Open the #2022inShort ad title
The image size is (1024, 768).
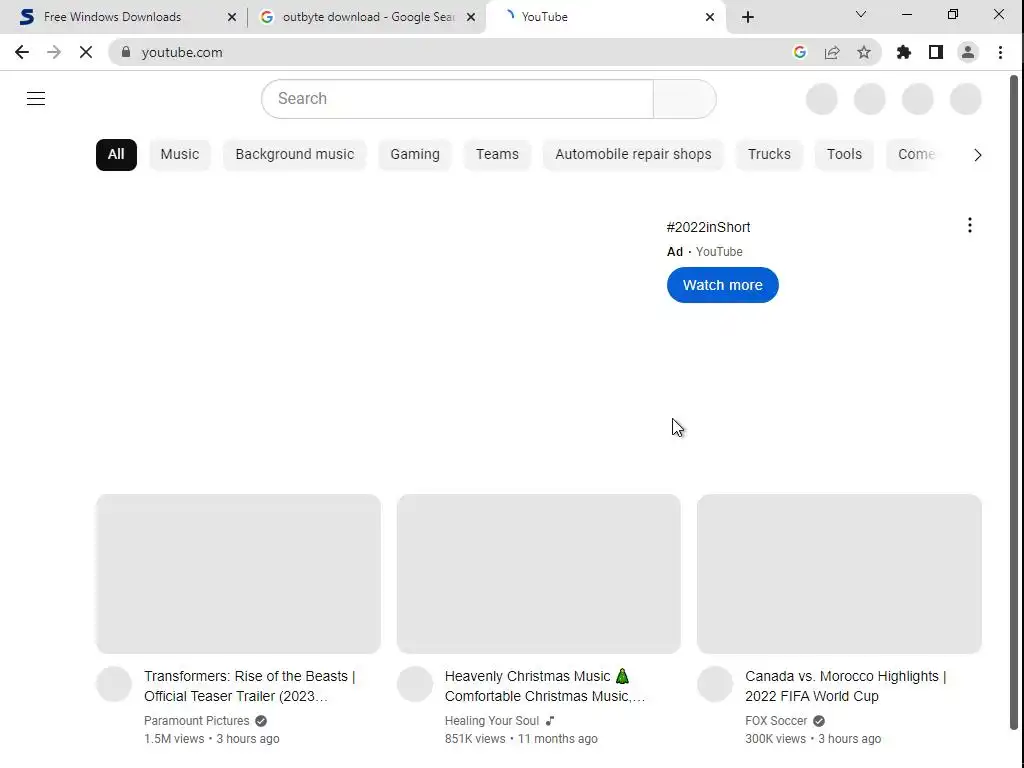708,227
